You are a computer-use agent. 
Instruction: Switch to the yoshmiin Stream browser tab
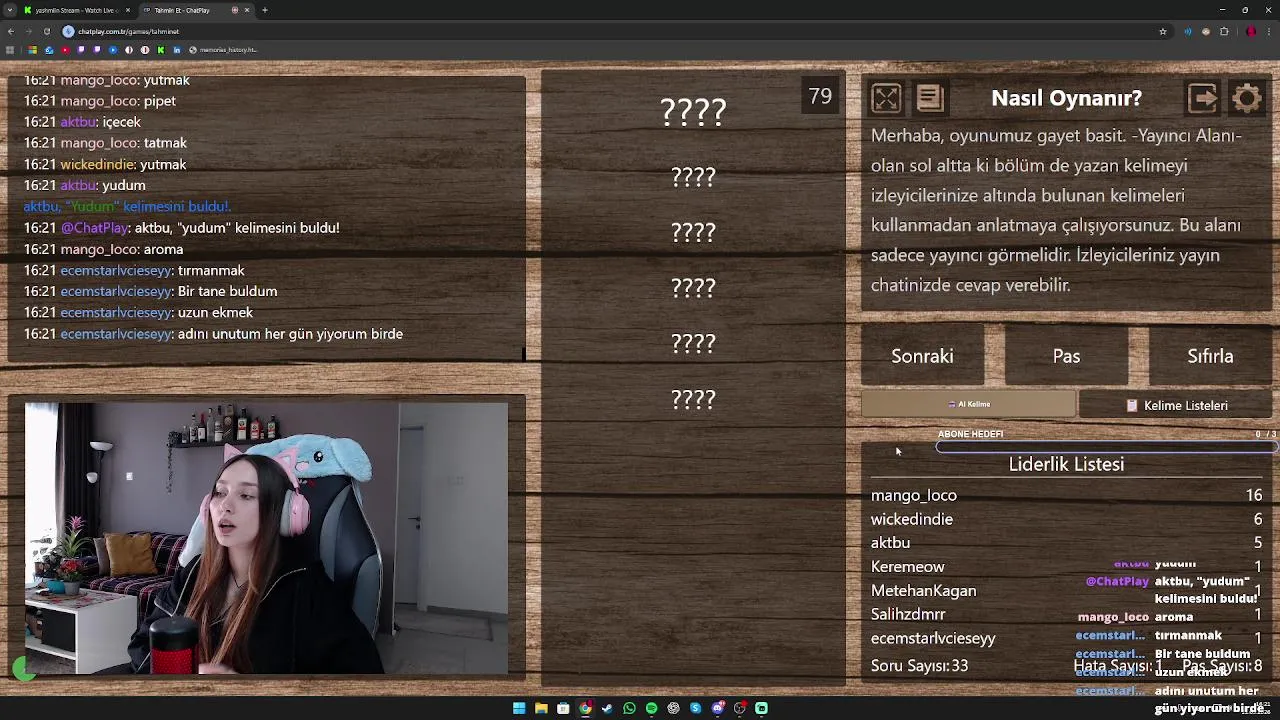tap(78, 10)
